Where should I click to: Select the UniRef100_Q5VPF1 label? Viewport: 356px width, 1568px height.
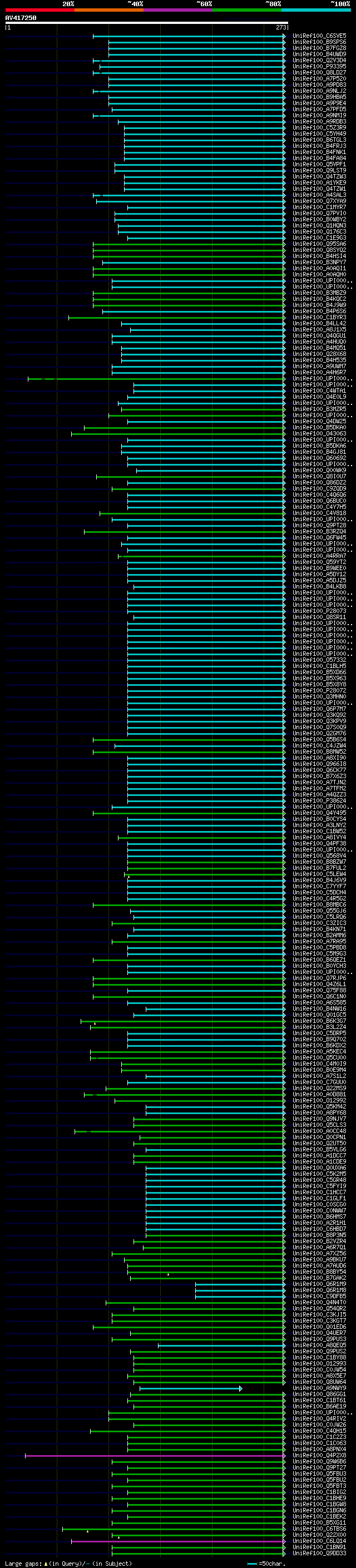tap(319, 164)
